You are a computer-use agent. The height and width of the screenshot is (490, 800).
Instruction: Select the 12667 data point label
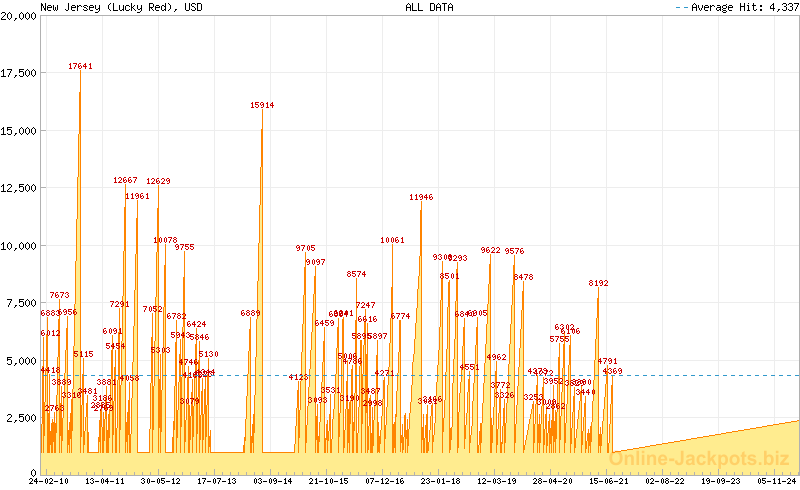125,181
